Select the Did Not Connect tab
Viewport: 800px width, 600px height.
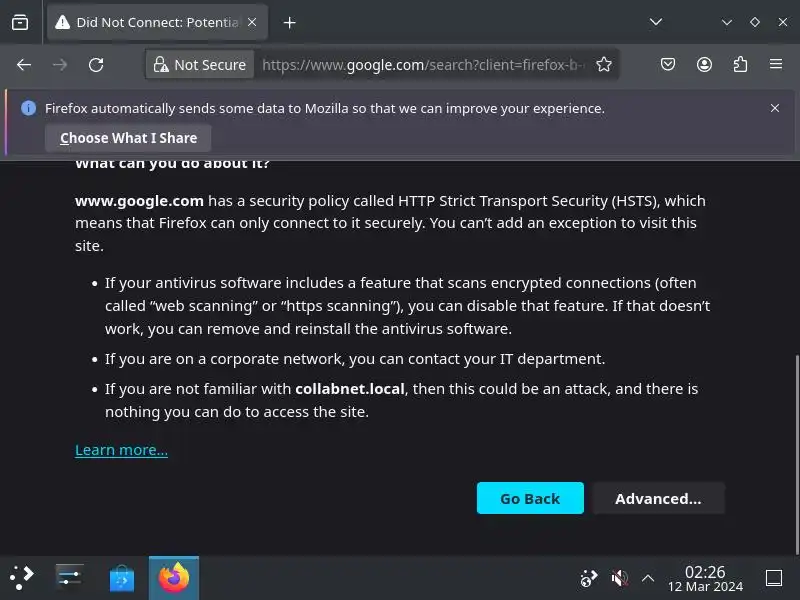tap(148, 22)
